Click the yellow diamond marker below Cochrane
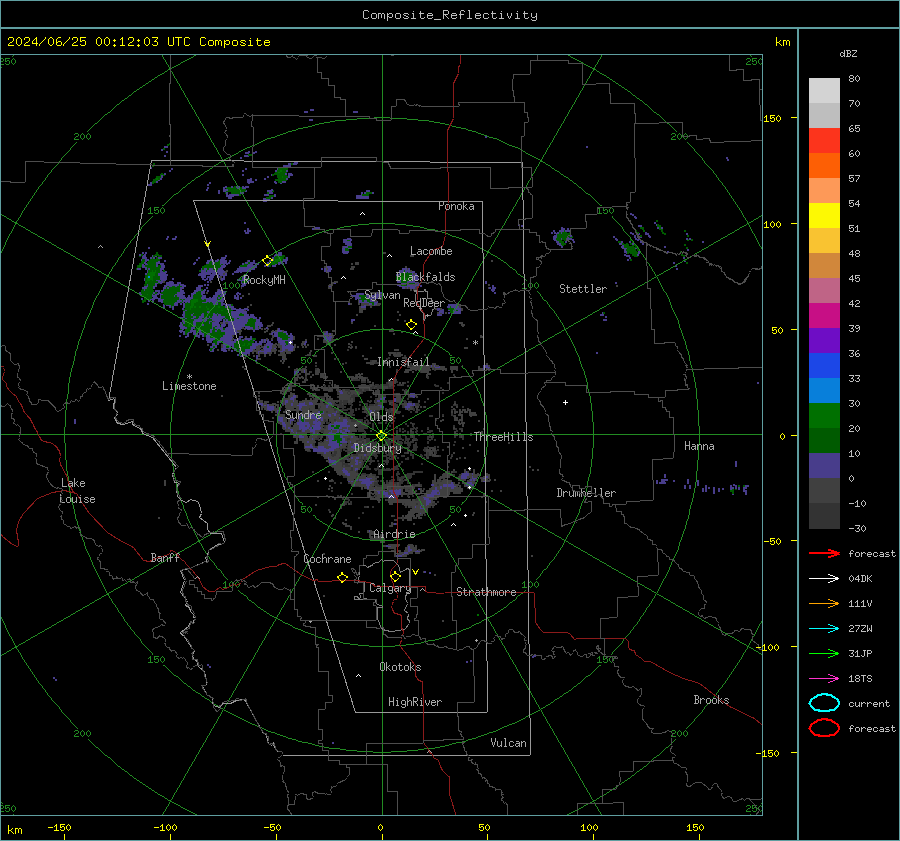This screenshot has height=841, width=900. (x=343, y=577)
